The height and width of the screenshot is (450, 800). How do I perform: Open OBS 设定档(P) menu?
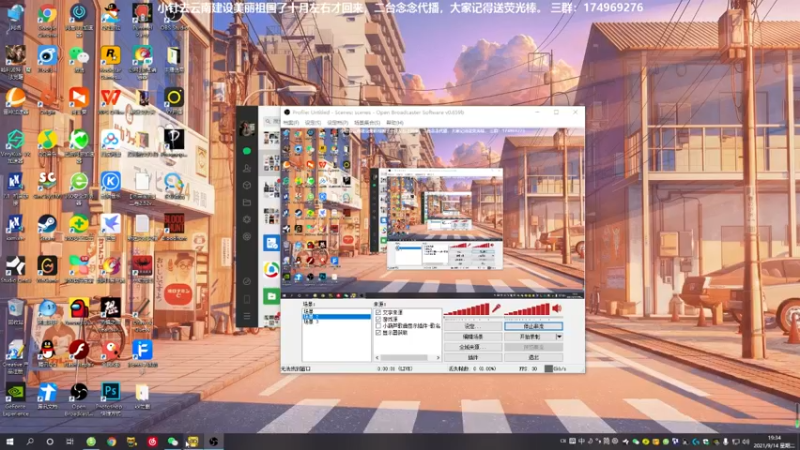click(337, 123)
